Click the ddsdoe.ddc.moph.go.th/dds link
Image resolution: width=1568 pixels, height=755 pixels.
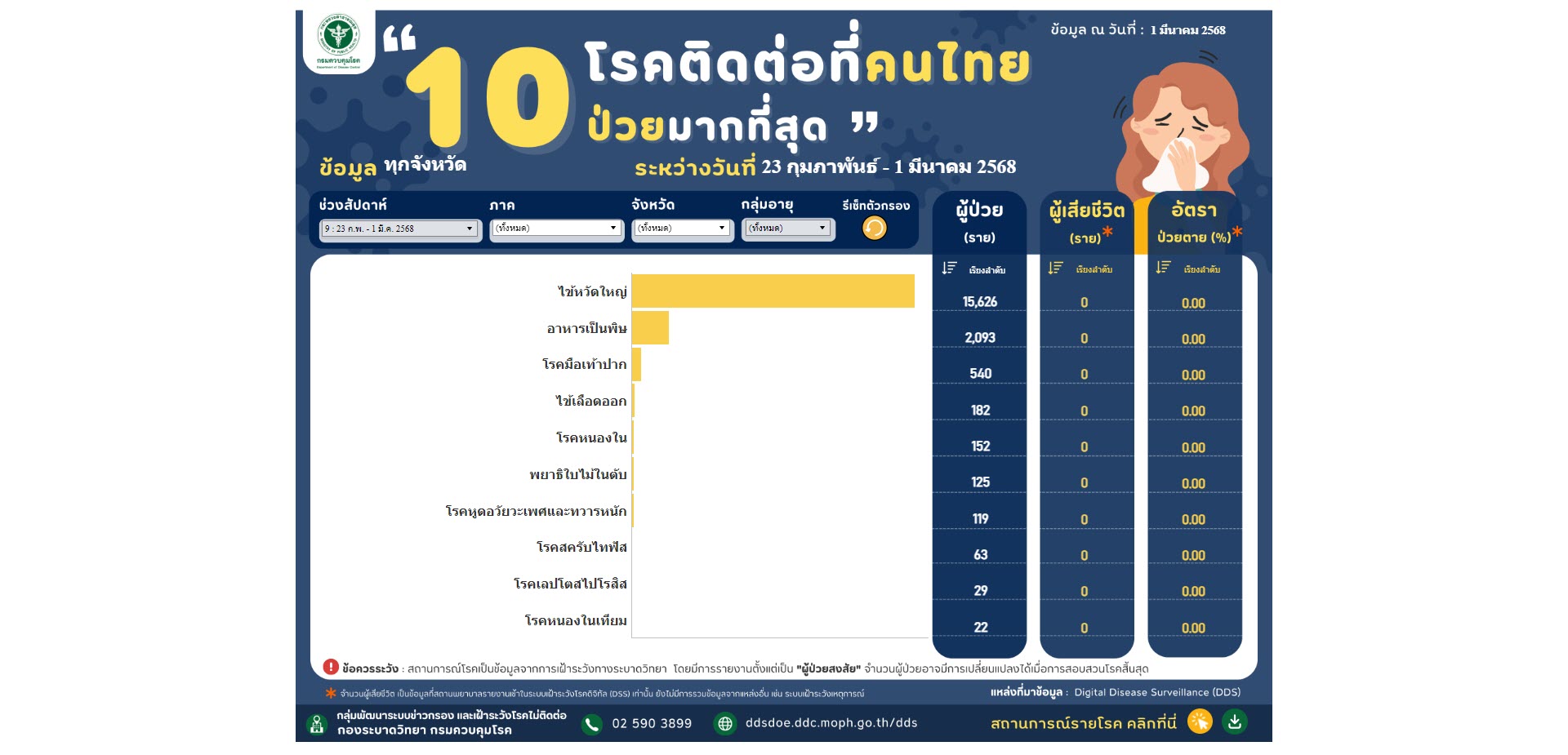coord(831,723)
